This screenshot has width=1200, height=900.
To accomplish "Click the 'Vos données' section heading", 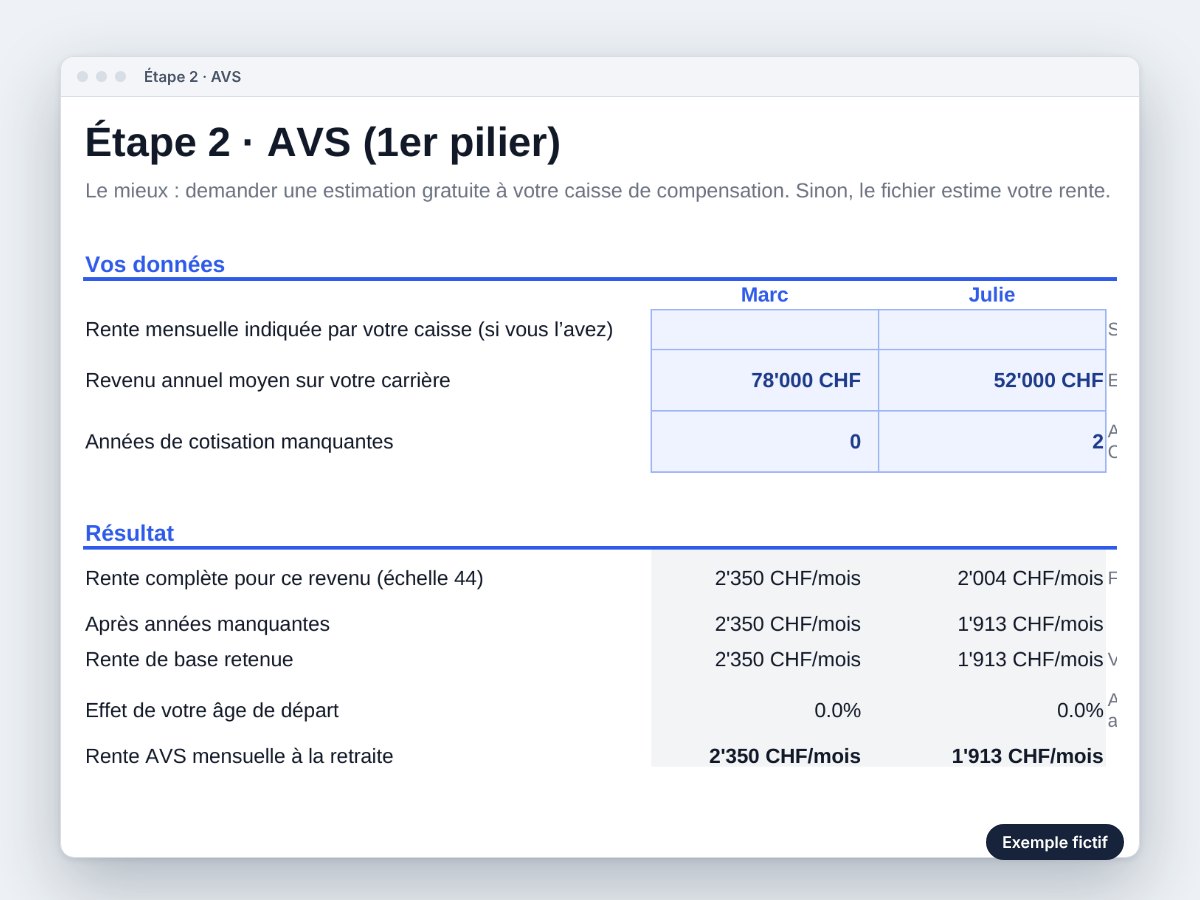I will 155,264.
